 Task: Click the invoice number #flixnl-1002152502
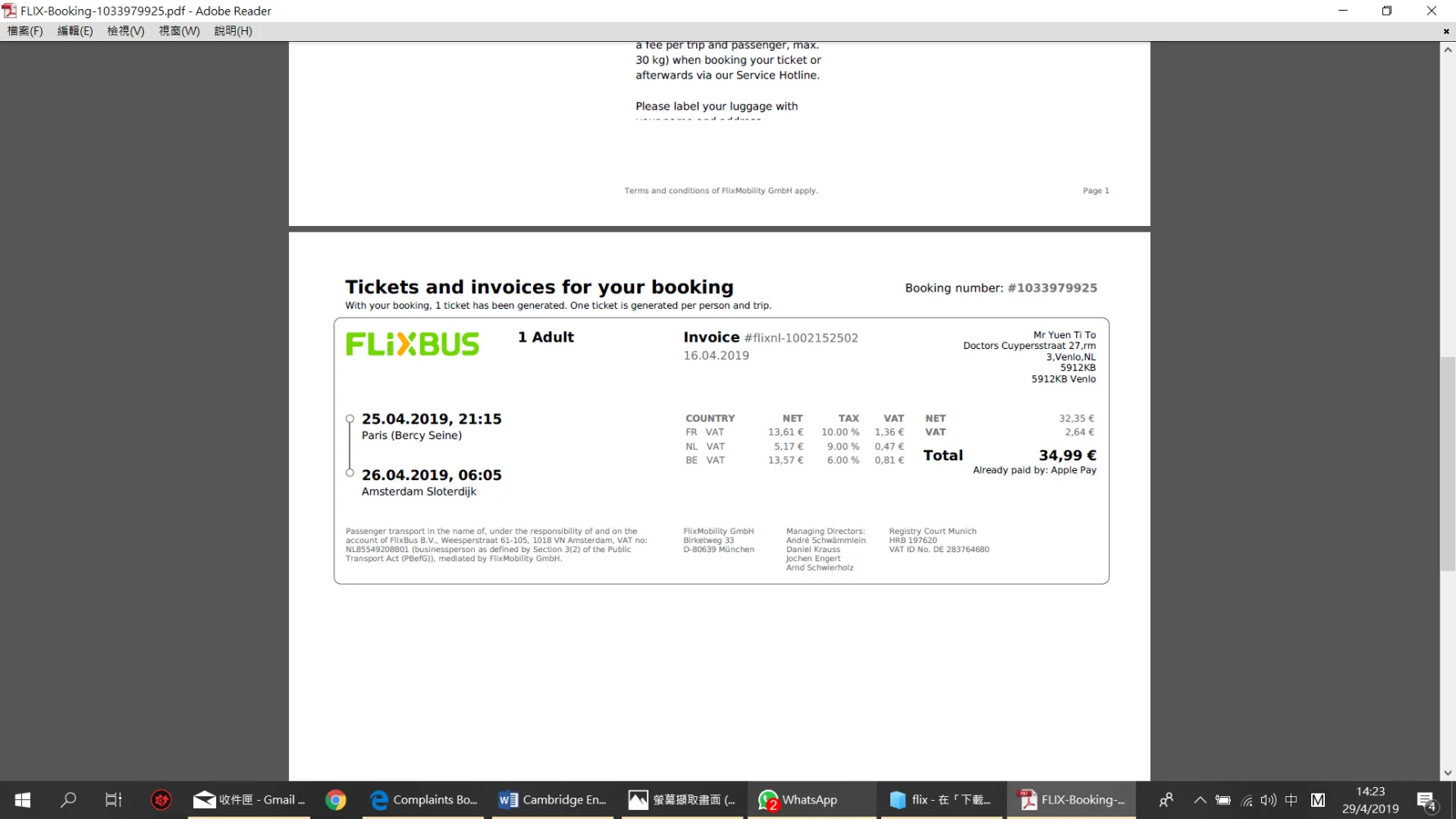click(x=800, y=338)
